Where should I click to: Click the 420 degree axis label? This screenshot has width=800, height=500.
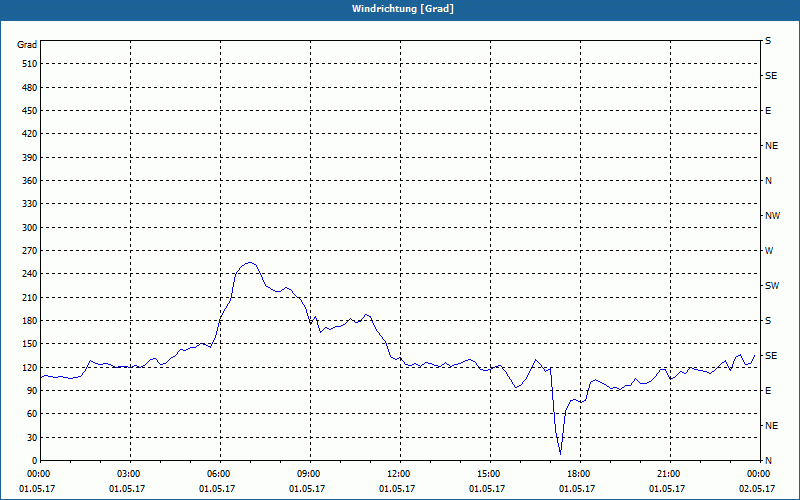coord(30,134)
